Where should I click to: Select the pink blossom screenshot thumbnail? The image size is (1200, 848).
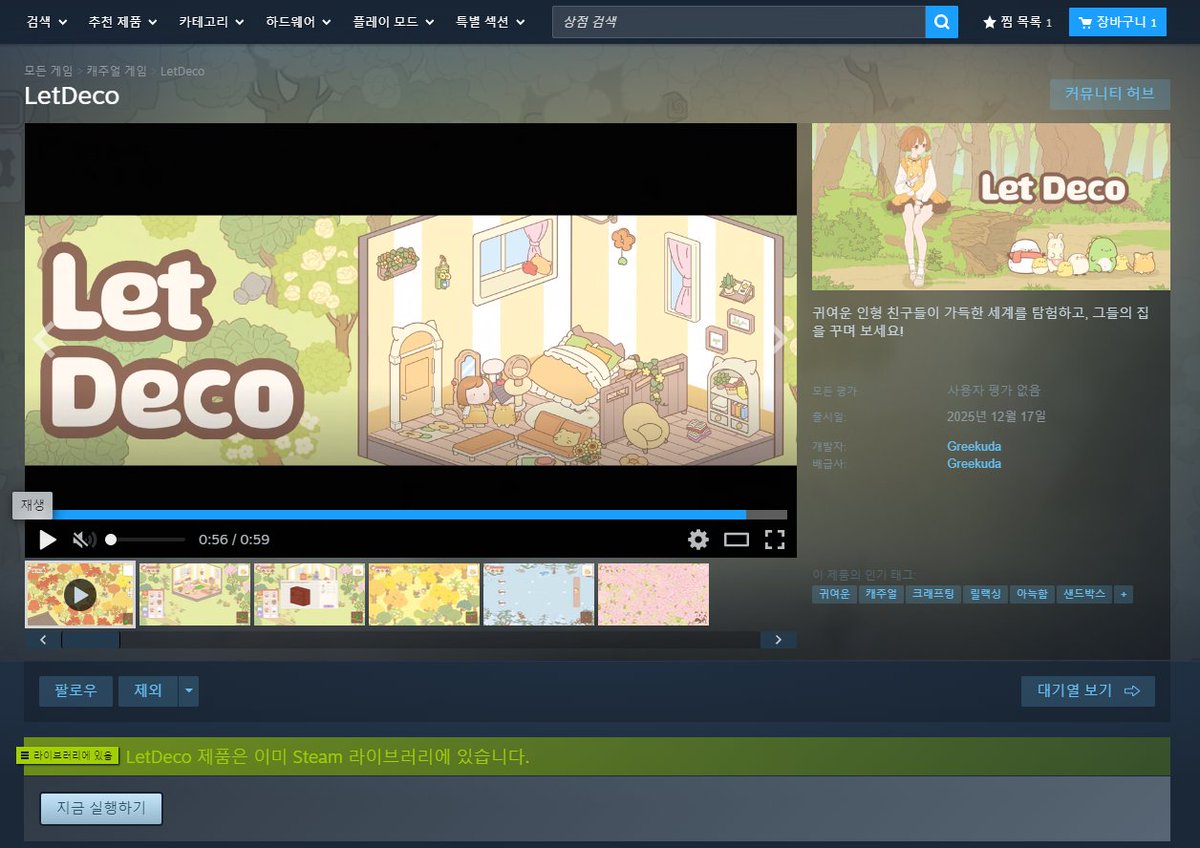coord(653,594)
